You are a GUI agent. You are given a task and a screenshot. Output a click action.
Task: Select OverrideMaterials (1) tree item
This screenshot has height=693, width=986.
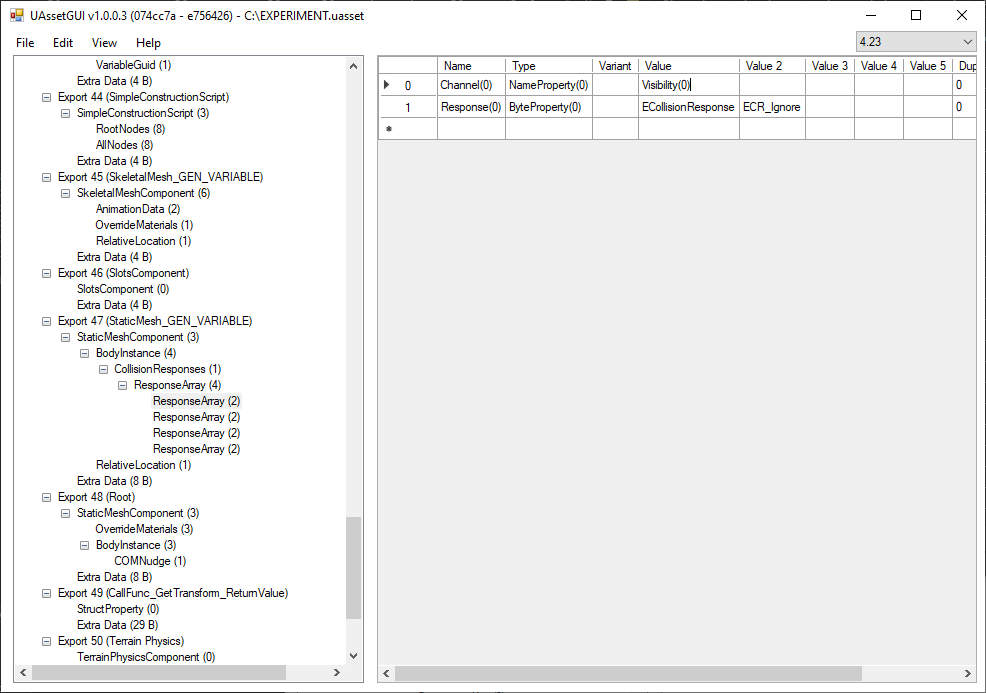click(x=144, y=225)
